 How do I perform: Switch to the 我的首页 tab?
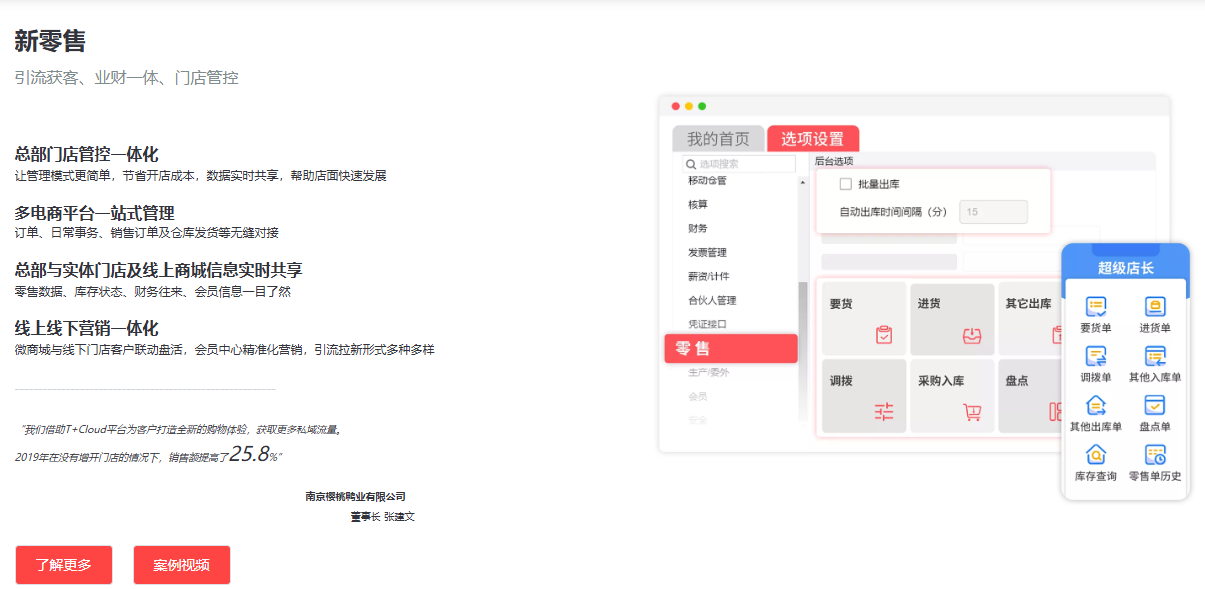point(718,139)
